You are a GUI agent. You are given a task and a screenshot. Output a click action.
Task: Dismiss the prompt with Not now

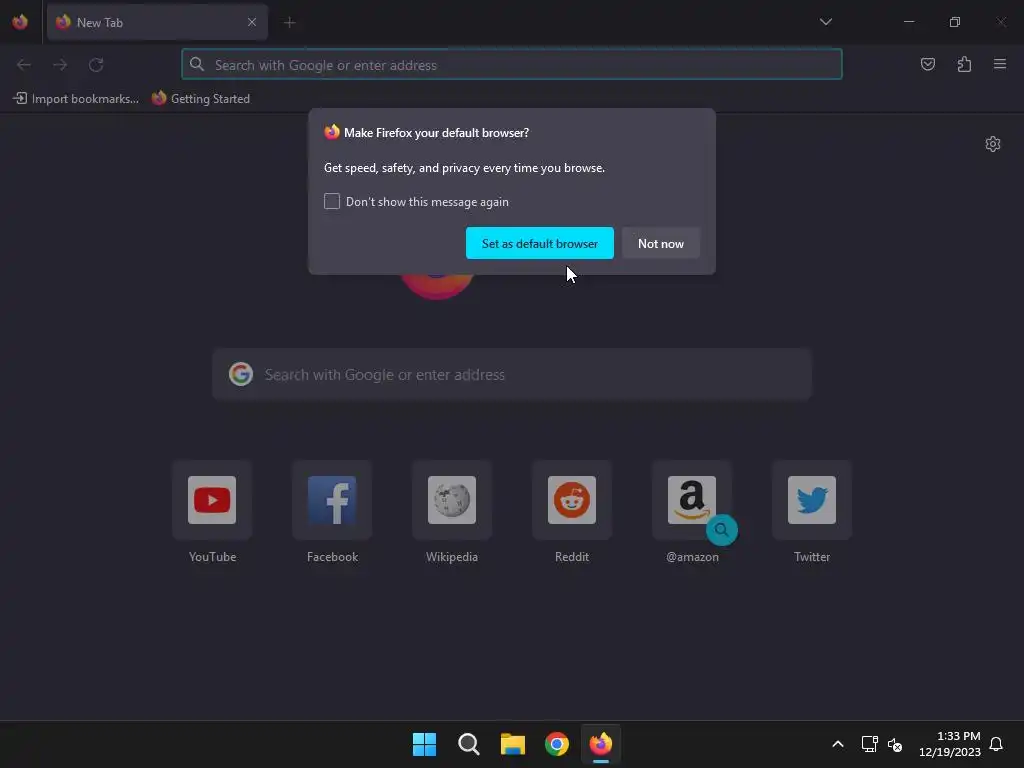click(x=660, y=243)
